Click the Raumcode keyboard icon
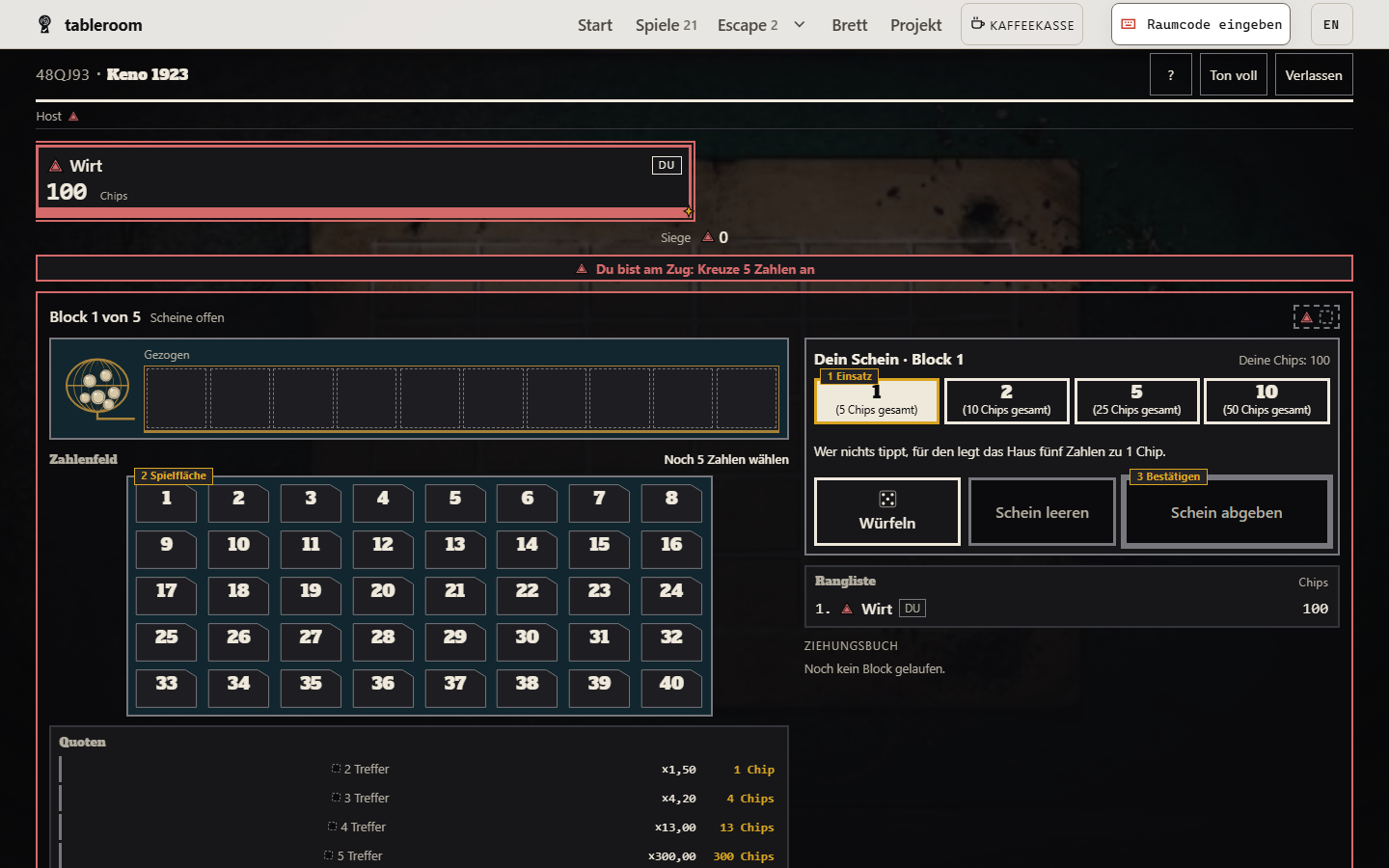 point(1129,24)
